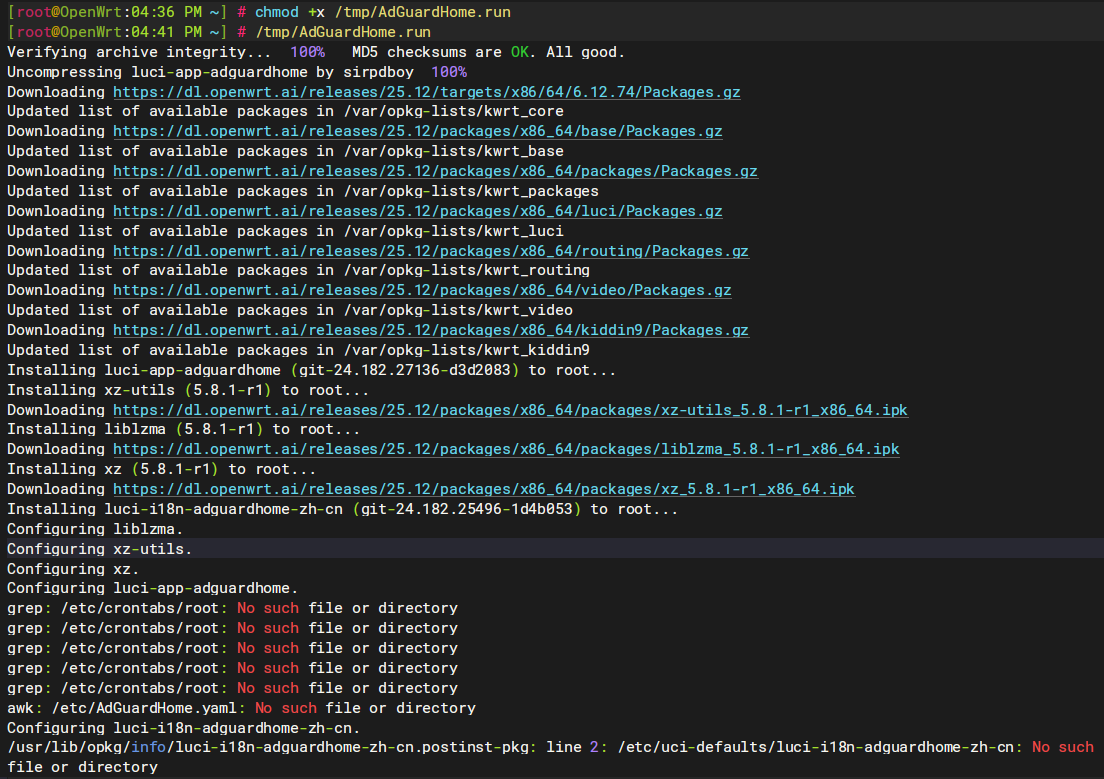Click the x86_64/video/Packages.gz URL
Screen dimensions: 1104x779
tap(422, 290)
